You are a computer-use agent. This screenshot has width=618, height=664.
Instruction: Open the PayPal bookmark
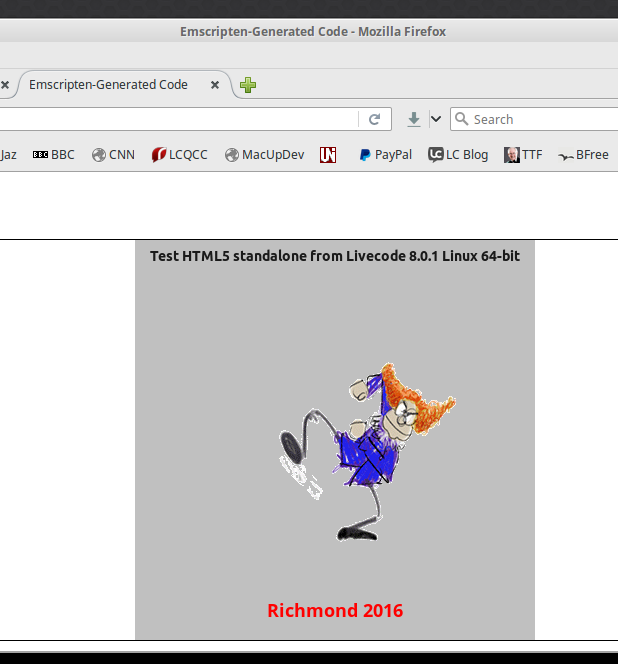point(385,155)
